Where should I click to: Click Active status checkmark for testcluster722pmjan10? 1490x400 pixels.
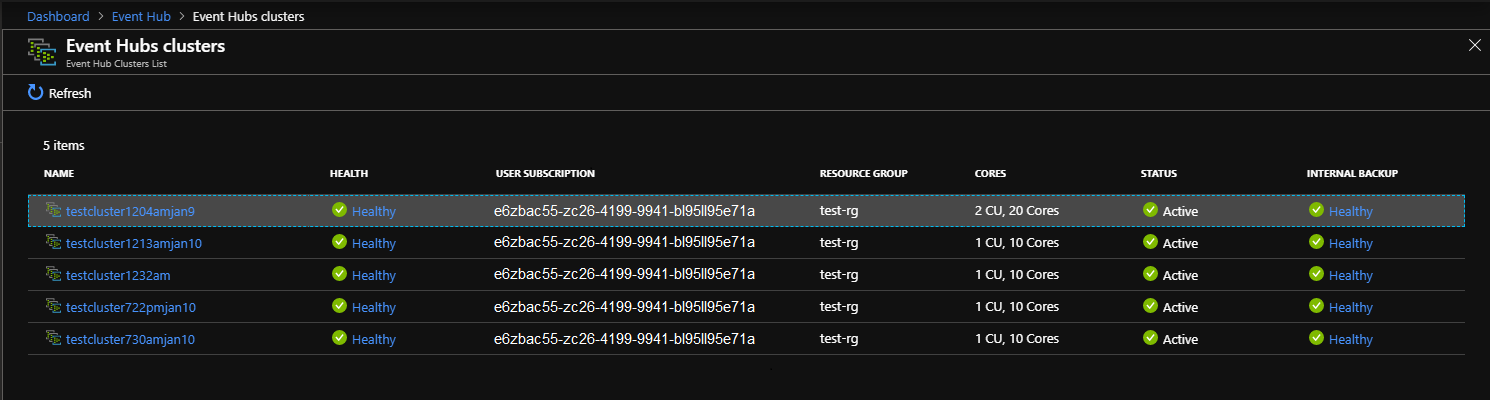1150,307
